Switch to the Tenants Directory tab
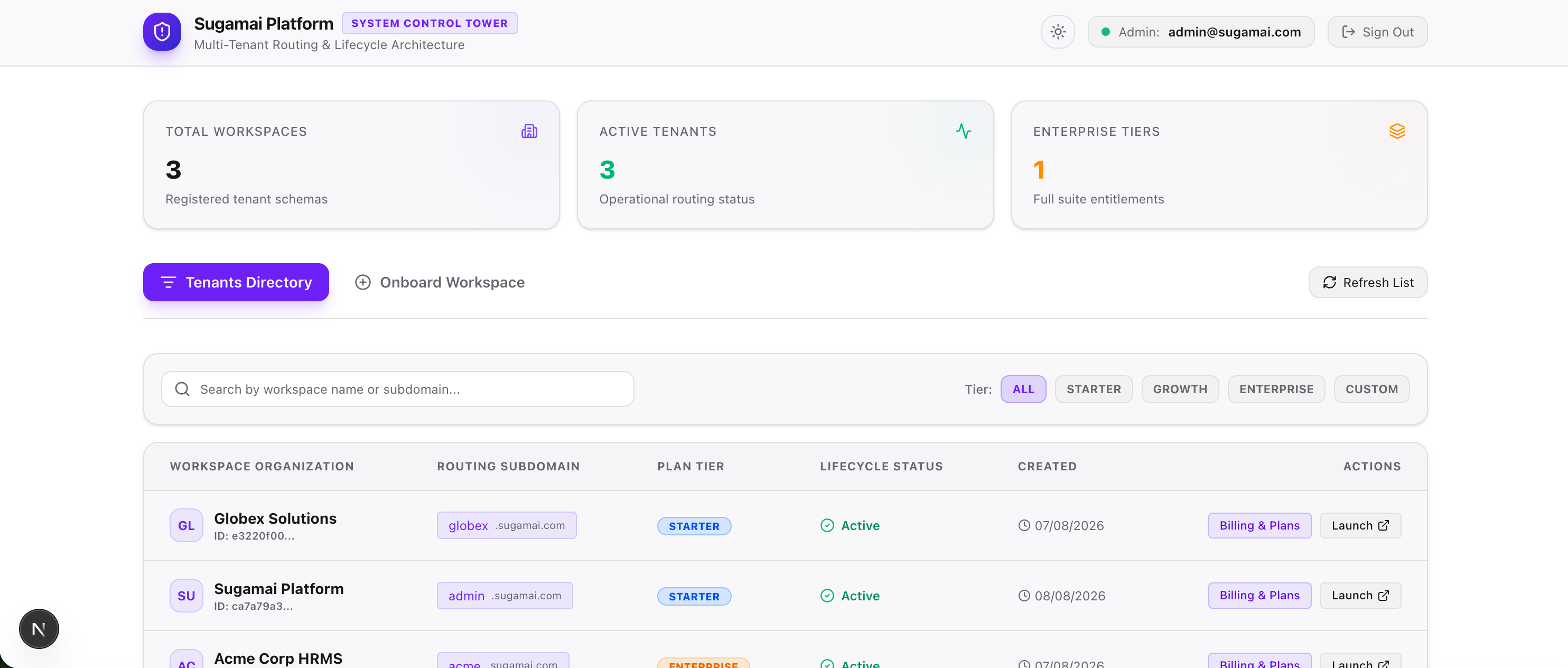The image size is (1568, 668). [x=236, y=282]
